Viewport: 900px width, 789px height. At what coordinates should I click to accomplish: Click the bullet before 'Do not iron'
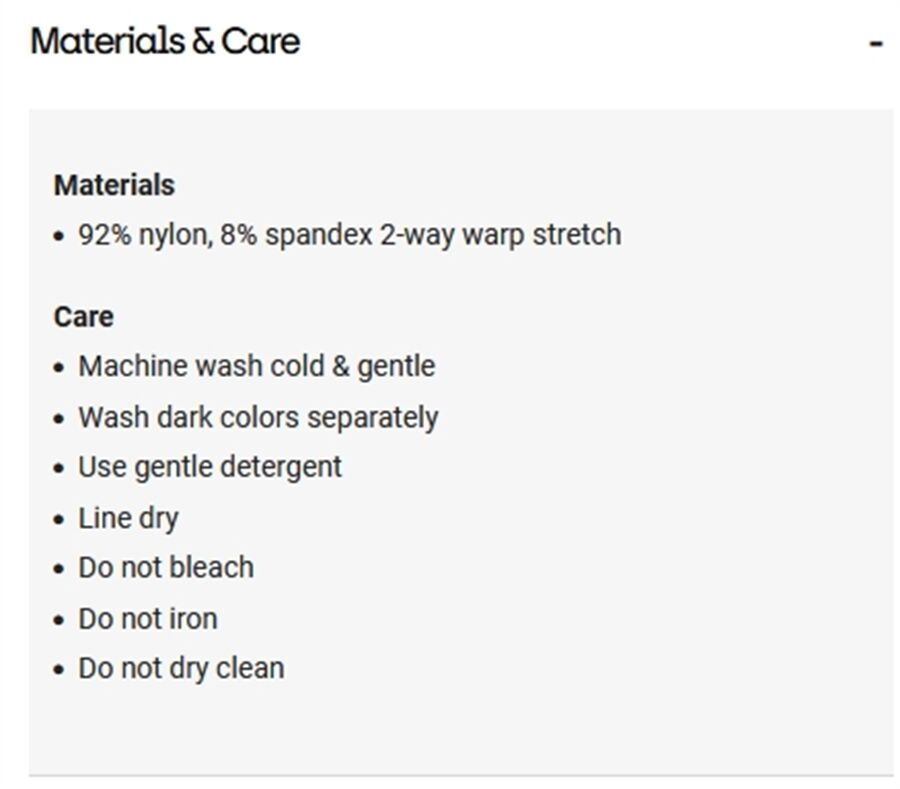(x=59, y=620)
